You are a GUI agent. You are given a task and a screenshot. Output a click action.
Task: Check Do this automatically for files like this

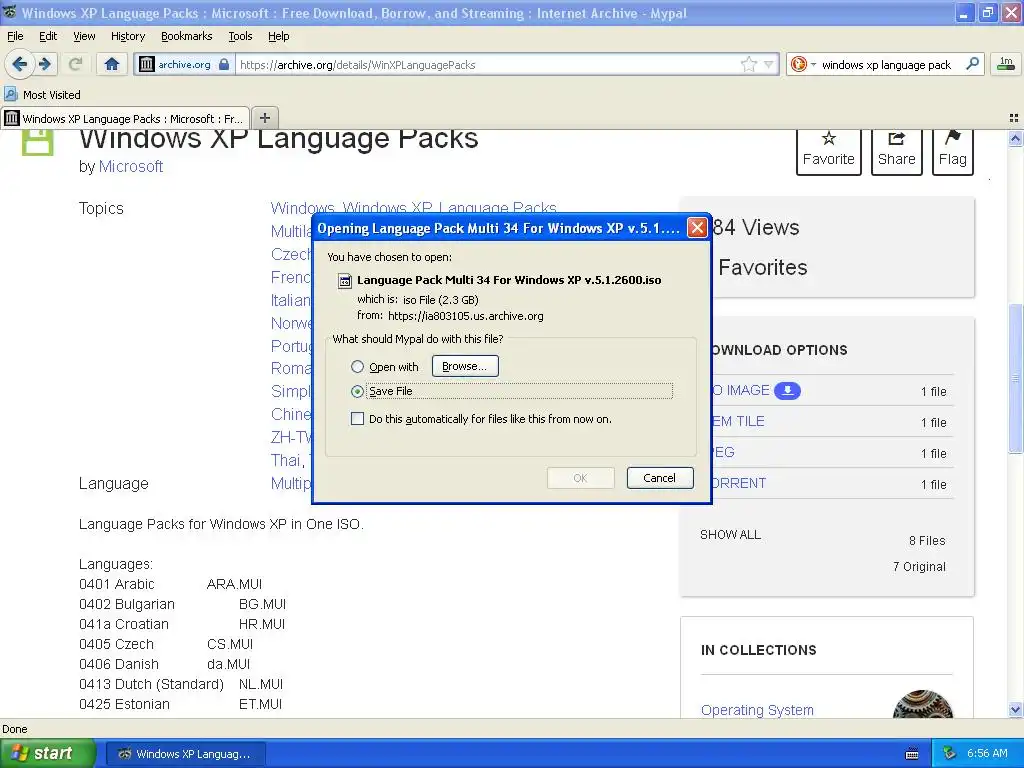[x=357, y=419]
